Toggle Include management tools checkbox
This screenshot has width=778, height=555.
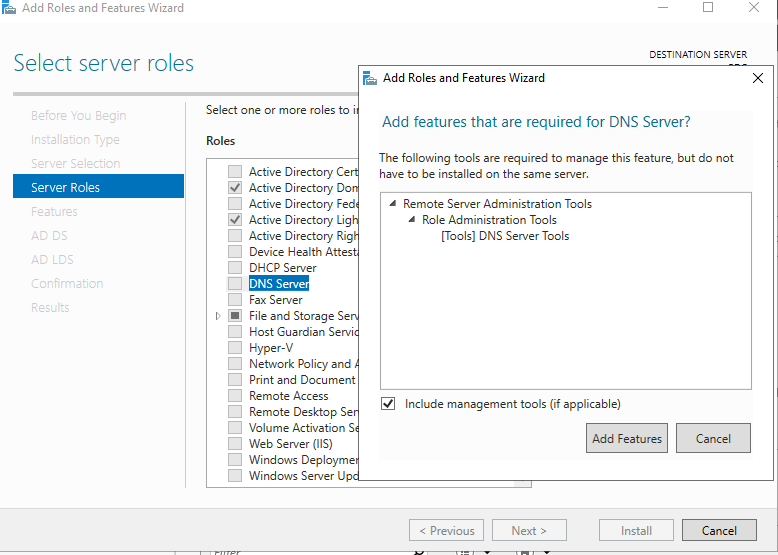click(388, 404)
